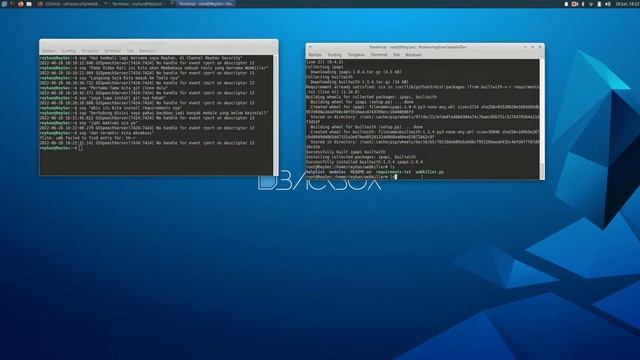Minimize the root terminal window
This screenshot has width=640, height=360.
[x=525, y=47]
